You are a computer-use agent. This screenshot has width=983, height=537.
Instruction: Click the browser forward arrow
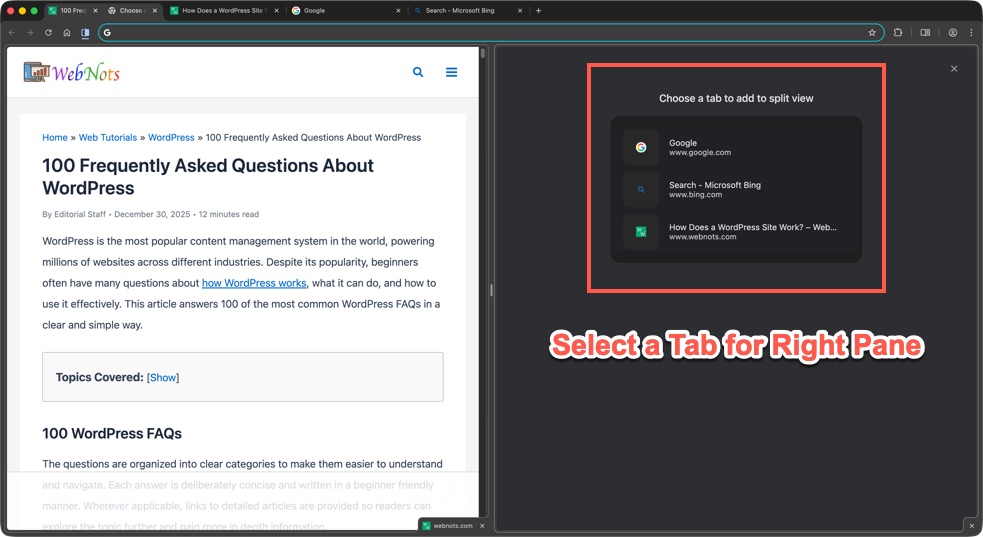pyautogui.click(x=29, y=33)
